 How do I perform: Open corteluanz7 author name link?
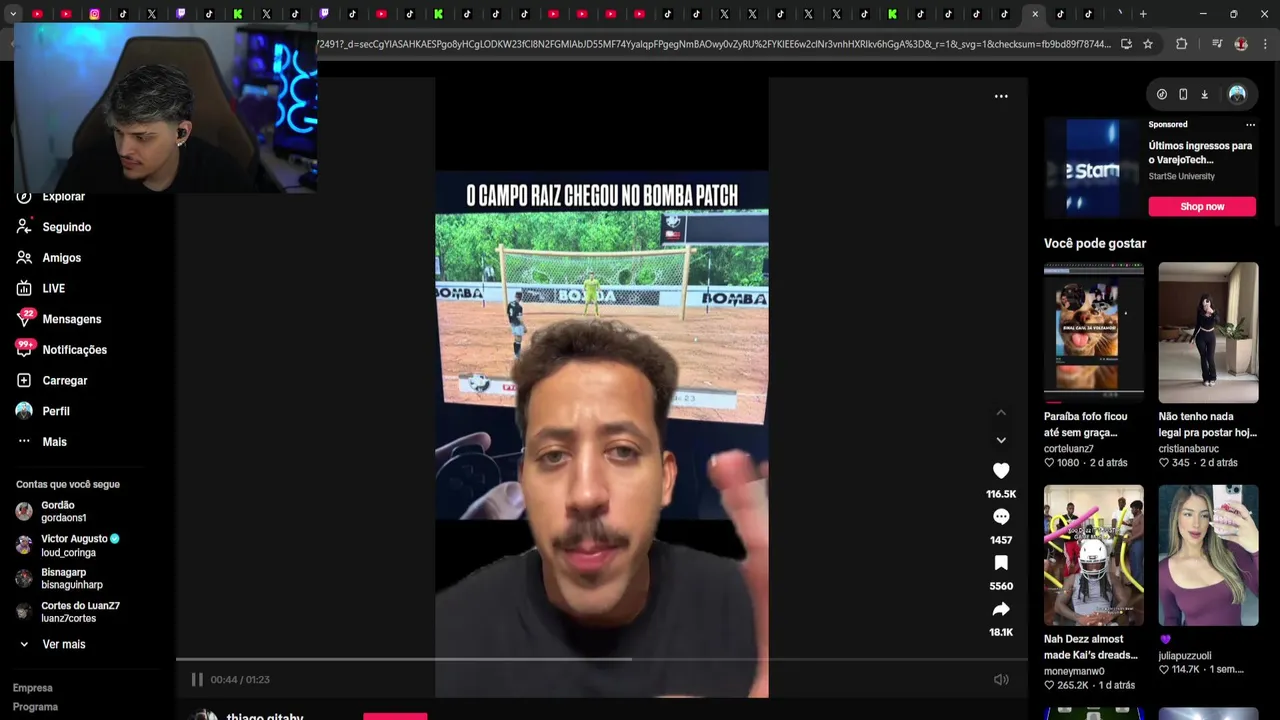(x=1069, y=448)
